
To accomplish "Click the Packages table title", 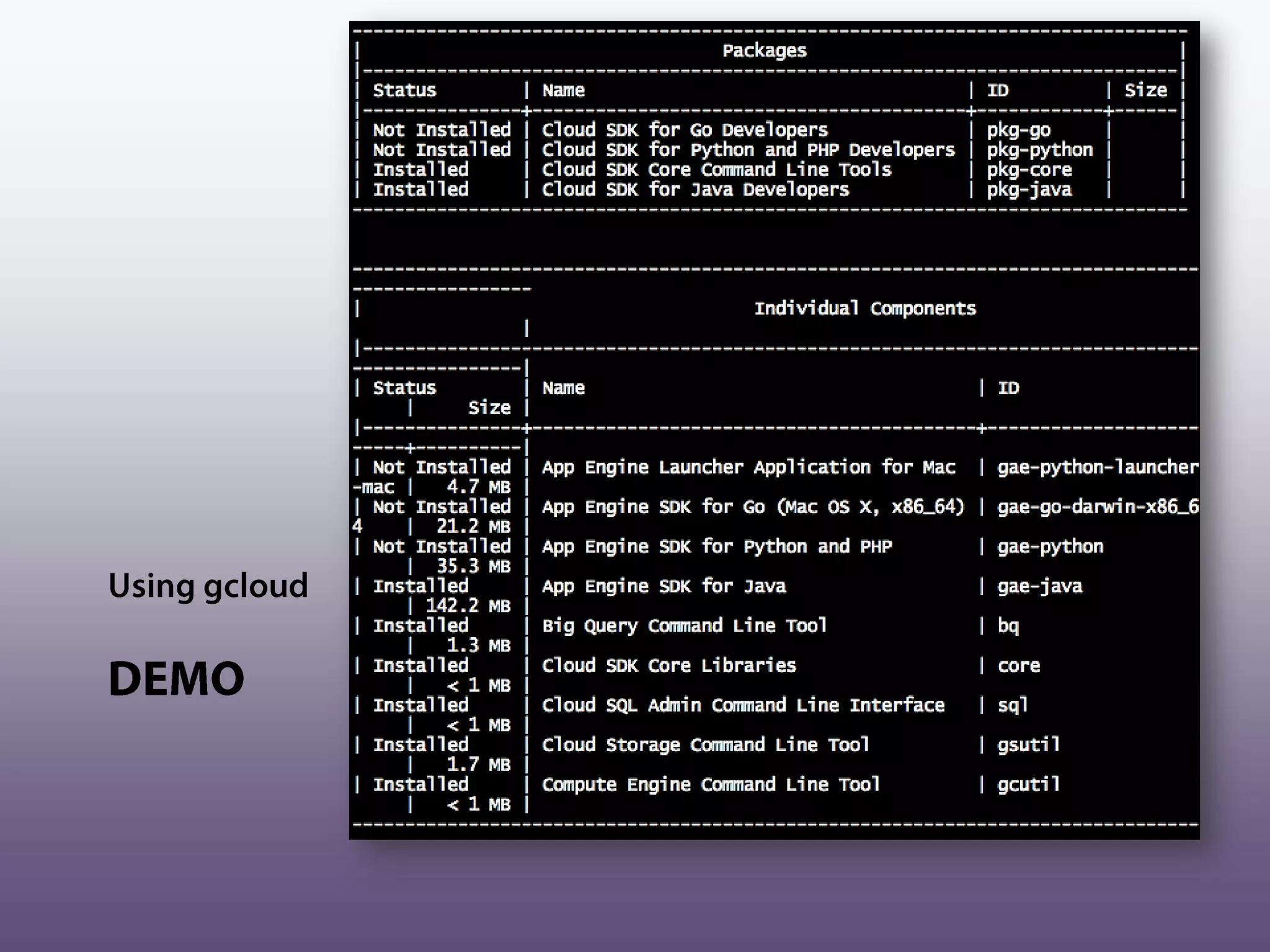I will click(x=764, y=51).
